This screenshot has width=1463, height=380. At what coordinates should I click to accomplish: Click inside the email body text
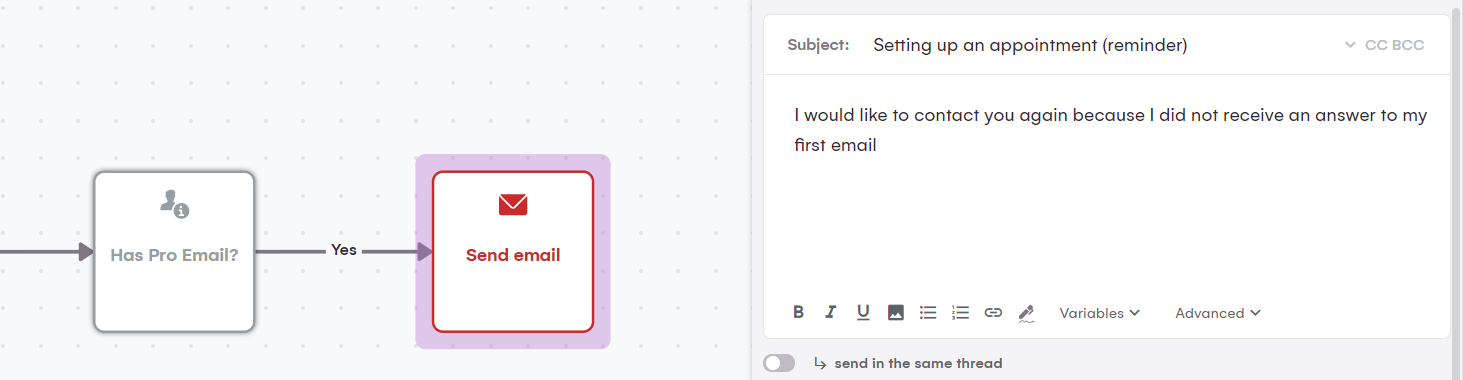click(1110, 130)
